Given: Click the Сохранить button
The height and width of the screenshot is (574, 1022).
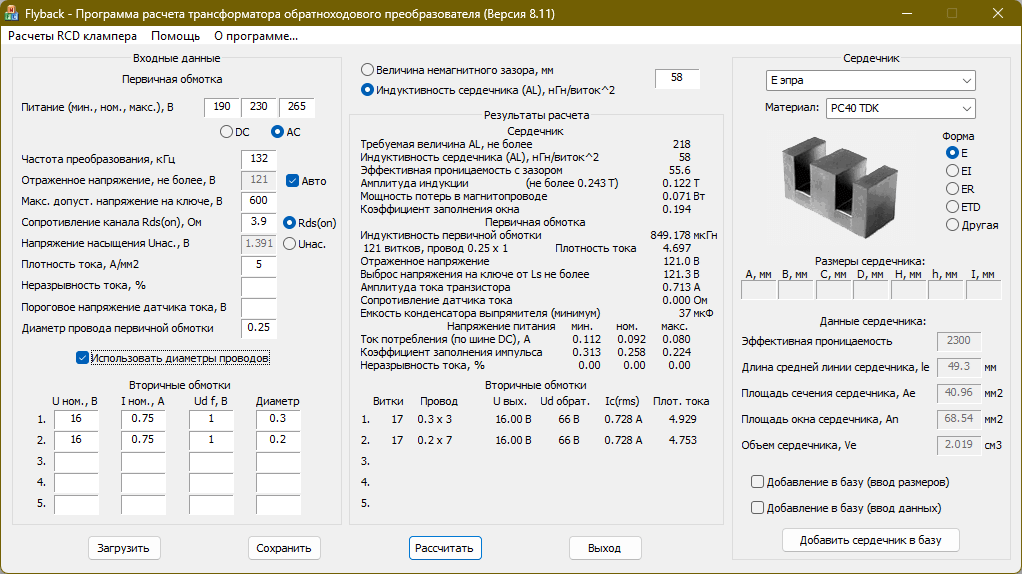Looking at the screenshot, I should [284, 548].
